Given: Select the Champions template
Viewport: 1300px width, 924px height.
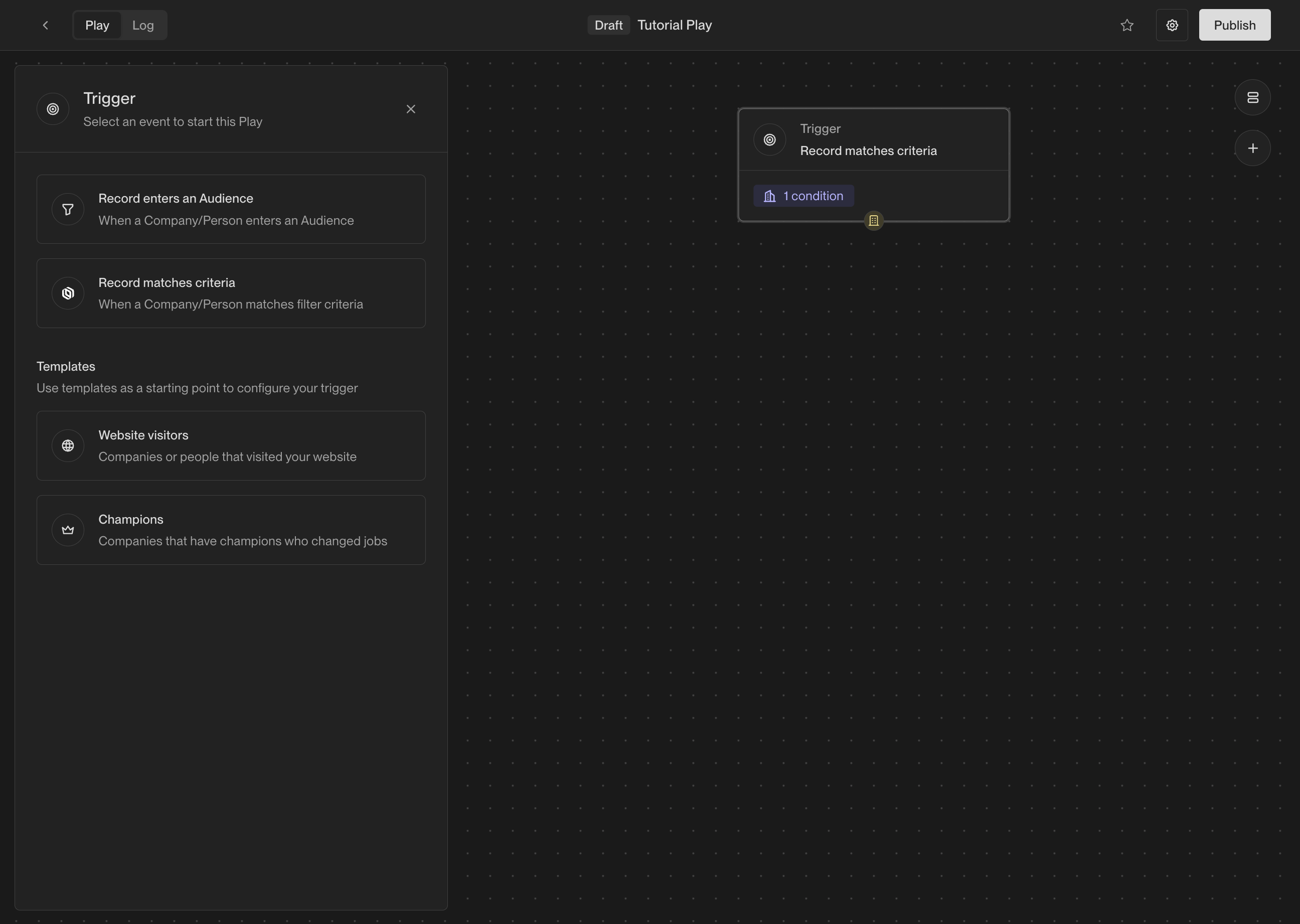Looking at the screenshot, I should [231, 530].
